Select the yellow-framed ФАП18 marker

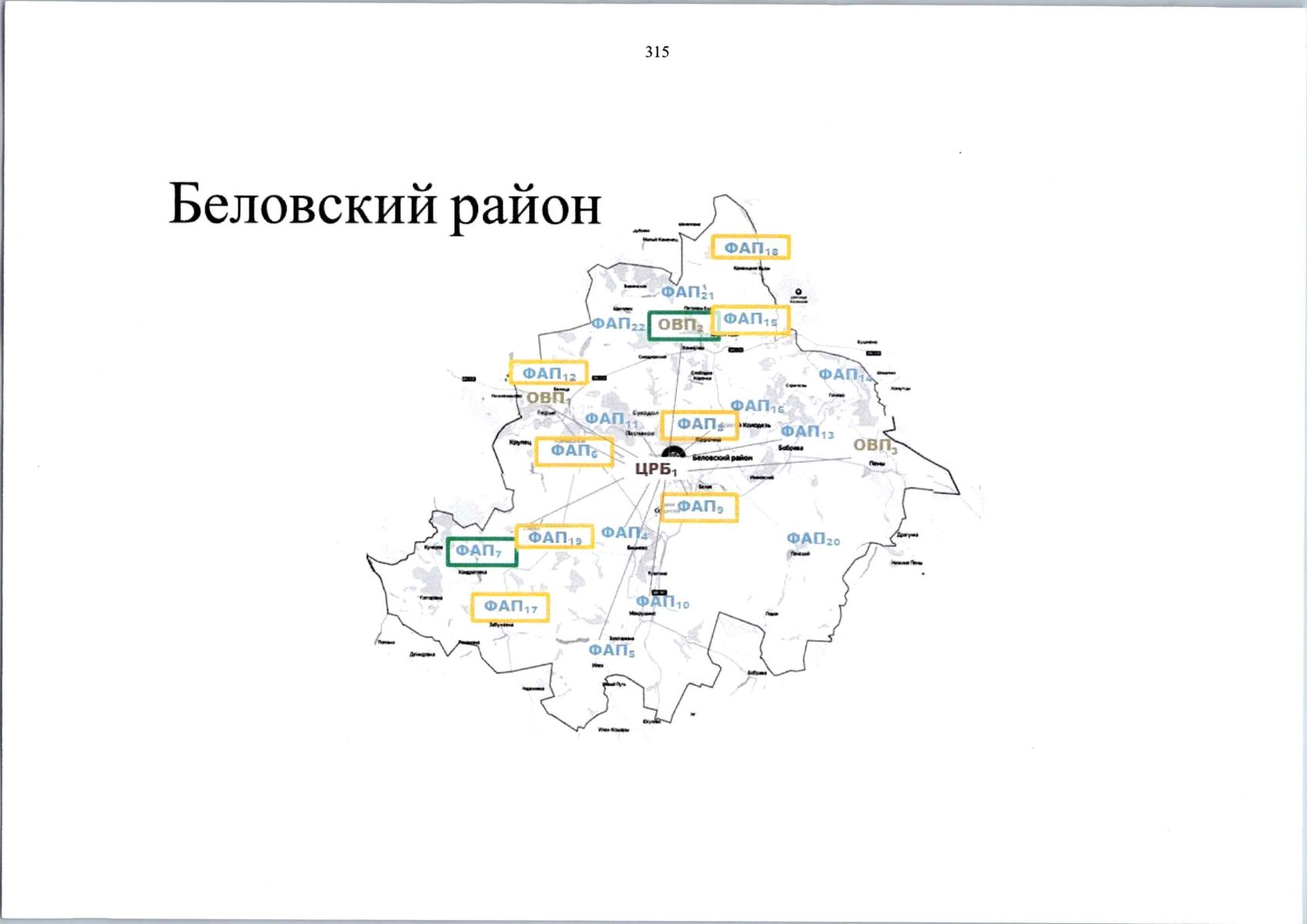pos(750,247)
